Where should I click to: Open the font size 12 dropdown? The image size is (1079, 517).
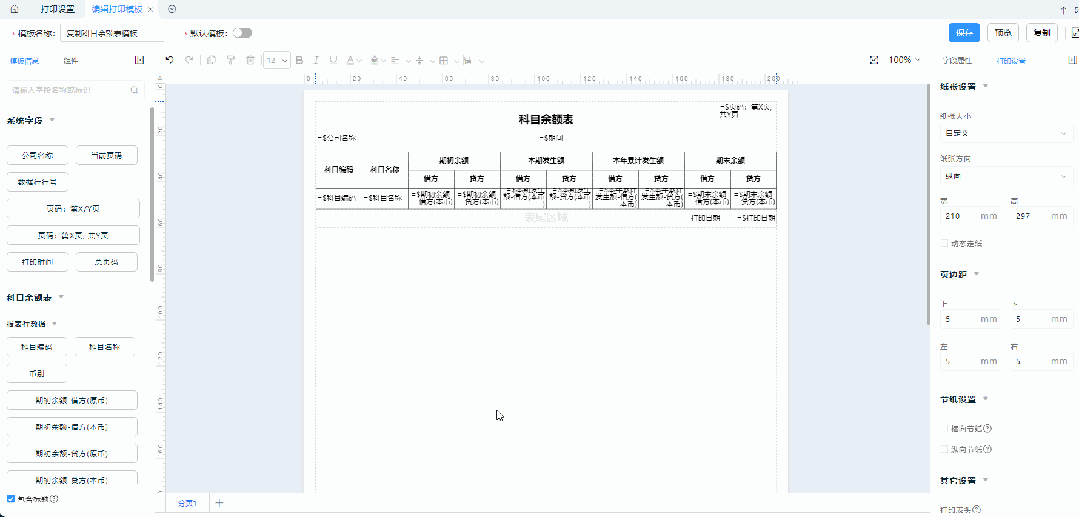coord(277,60)
